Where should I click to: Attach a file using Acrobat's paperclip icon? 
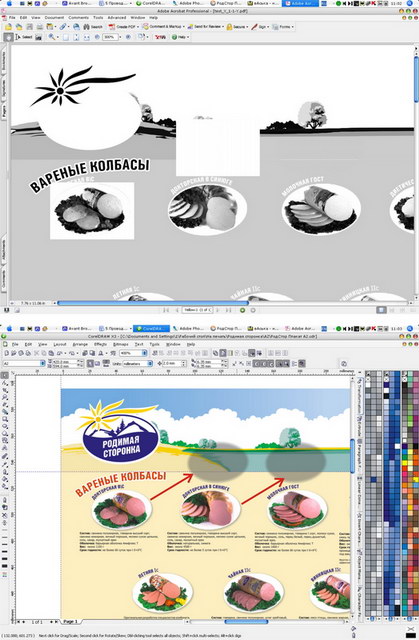(x=63, y=27)
